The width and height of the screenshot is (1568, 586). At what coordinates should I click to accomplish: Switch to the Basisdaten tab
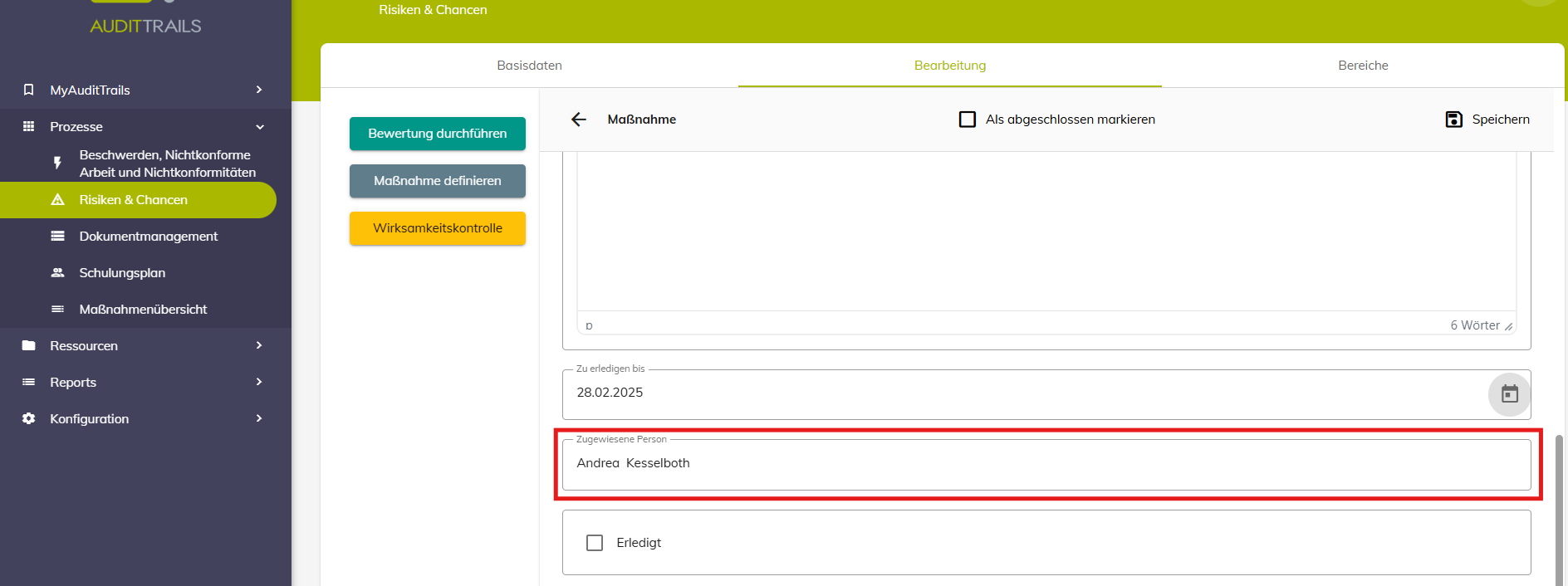(x=530, y=66)
